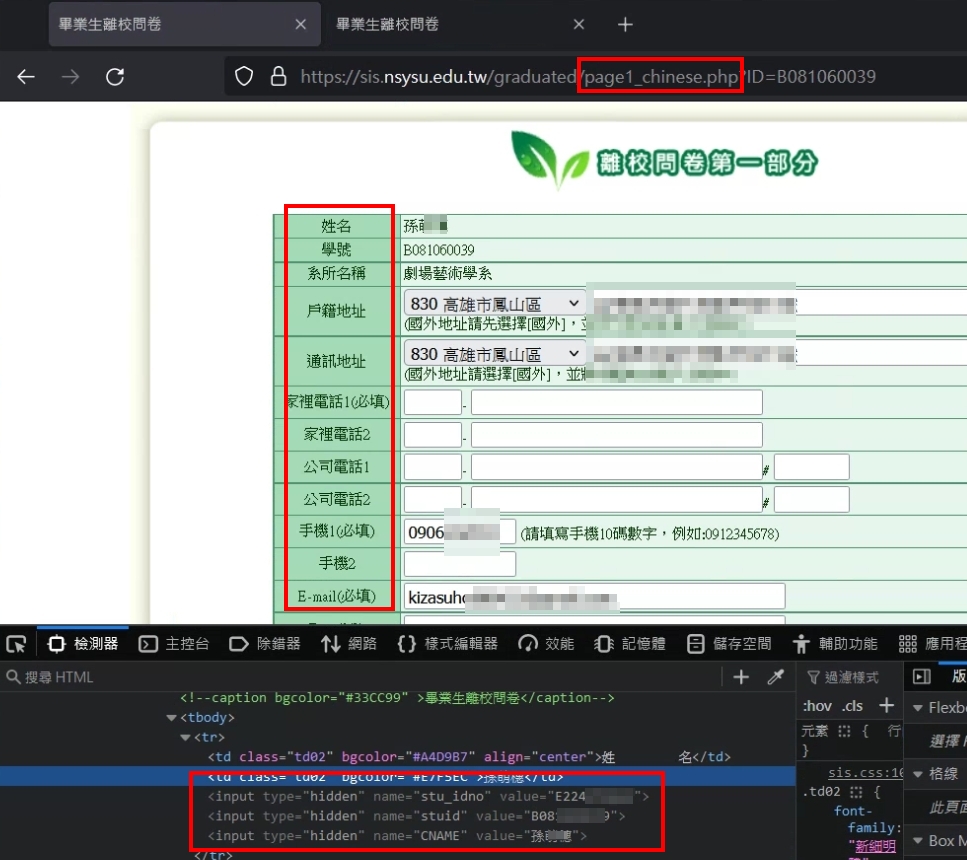Collapse the Flexbox section
Screen dimensions: 967x860
(x=918, y=708)
